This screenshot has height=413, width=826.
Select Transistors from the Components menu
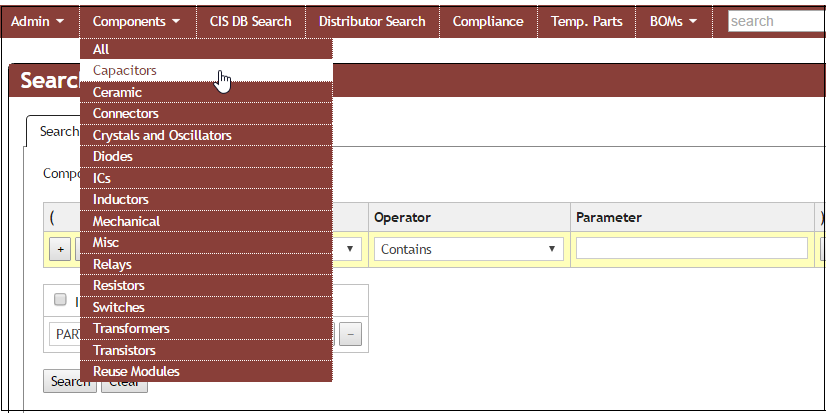[124, 350]
